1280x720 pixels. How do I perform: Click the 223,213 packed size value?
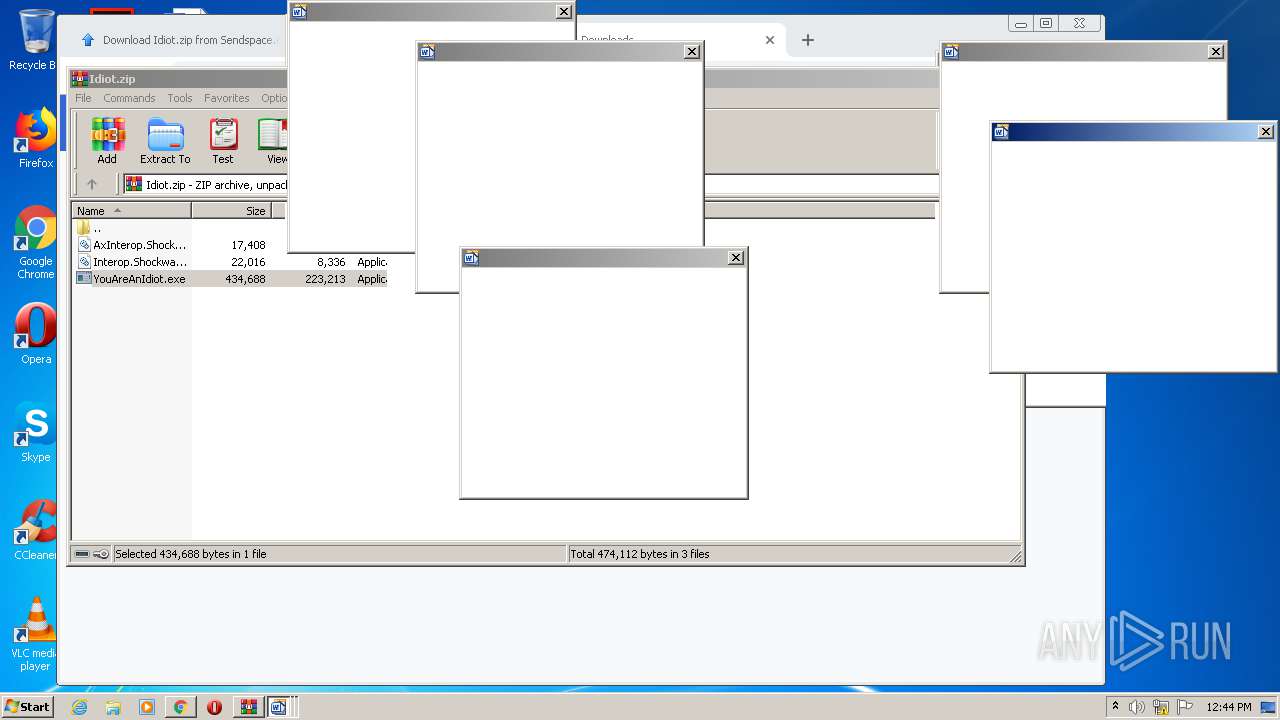click(325, 279)
